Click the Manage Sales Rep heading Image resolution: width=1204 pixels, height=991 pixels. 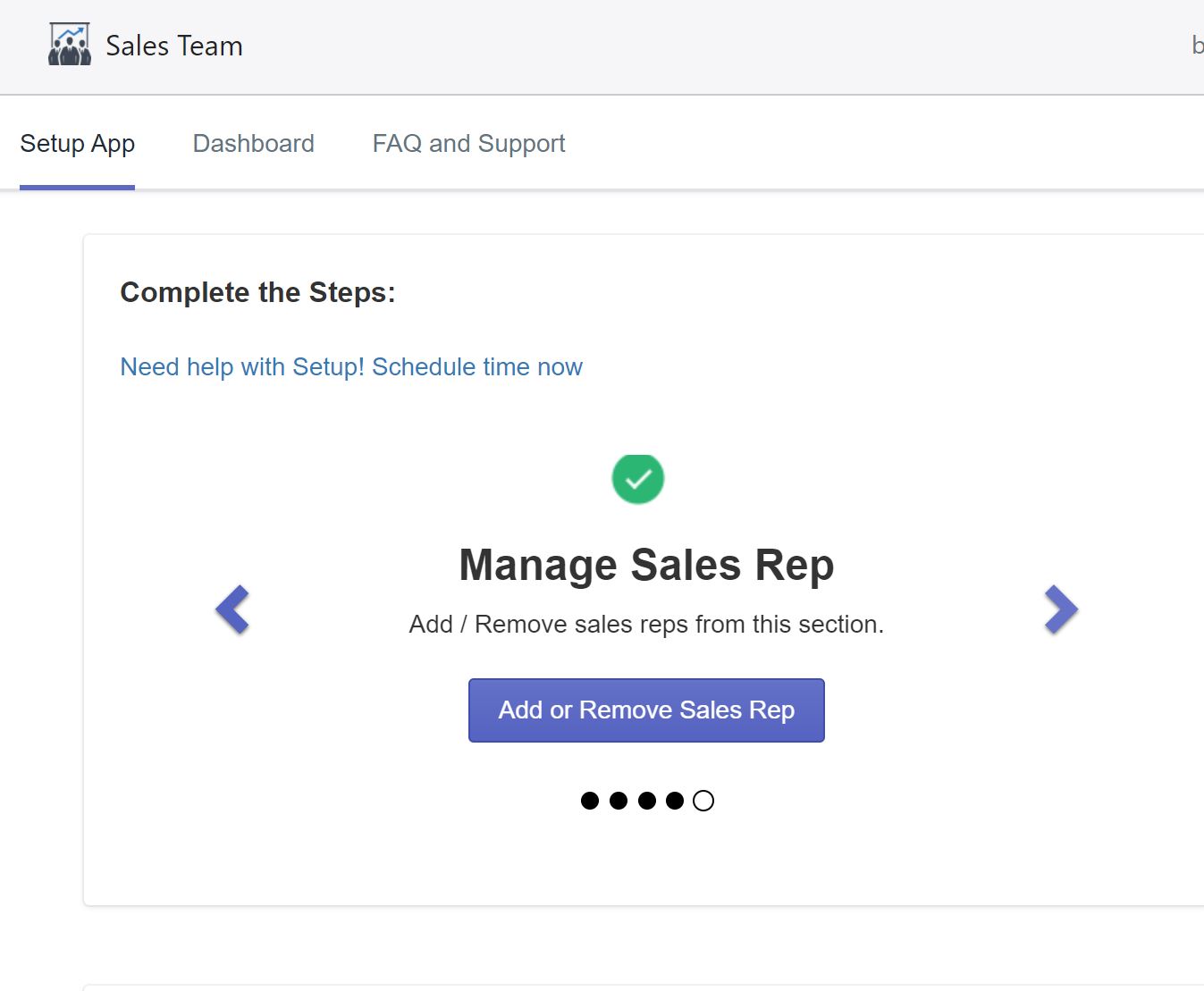click(646, 565)
